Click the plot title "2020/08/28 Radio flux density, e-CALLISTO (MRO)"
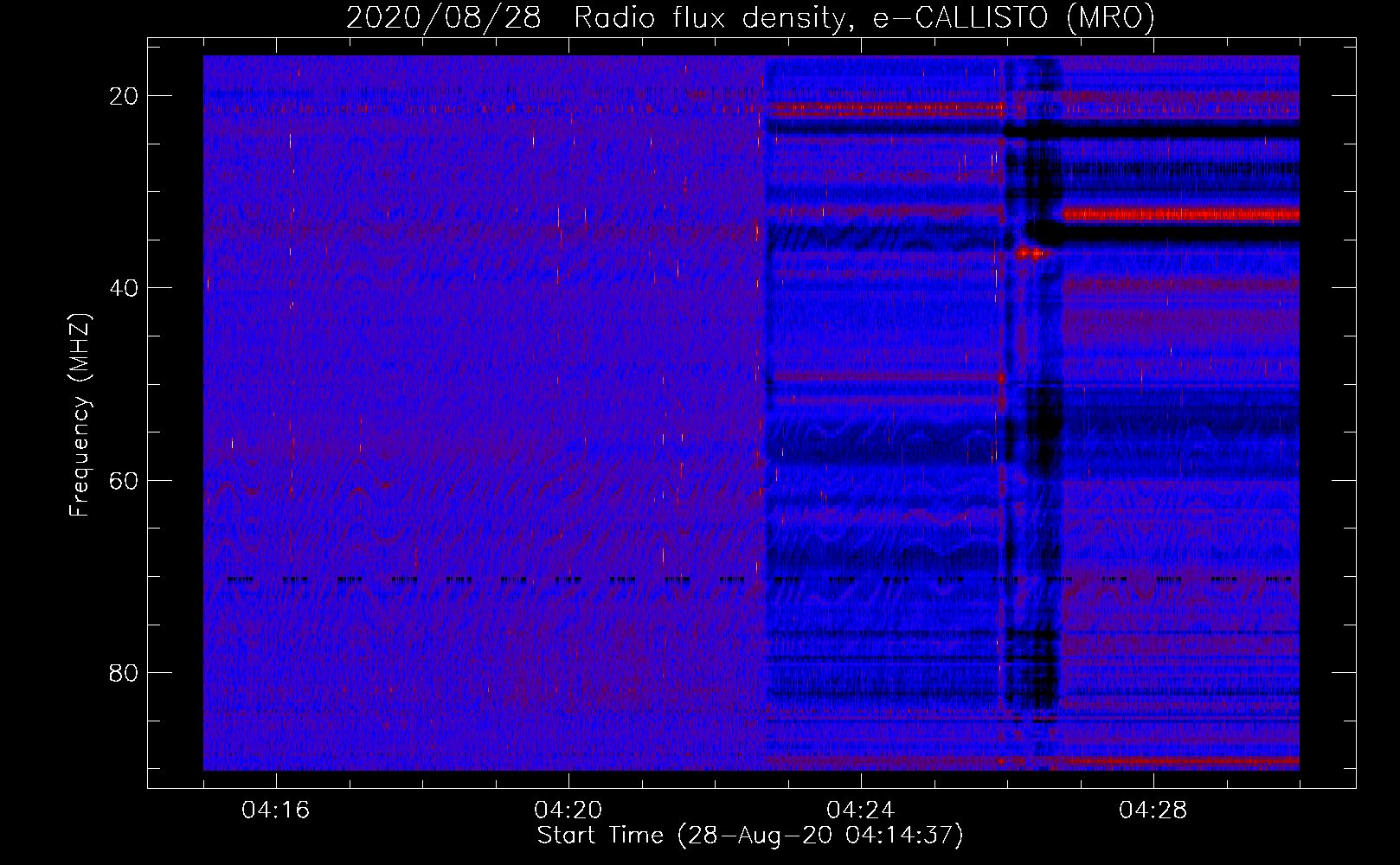 point(750,17)
